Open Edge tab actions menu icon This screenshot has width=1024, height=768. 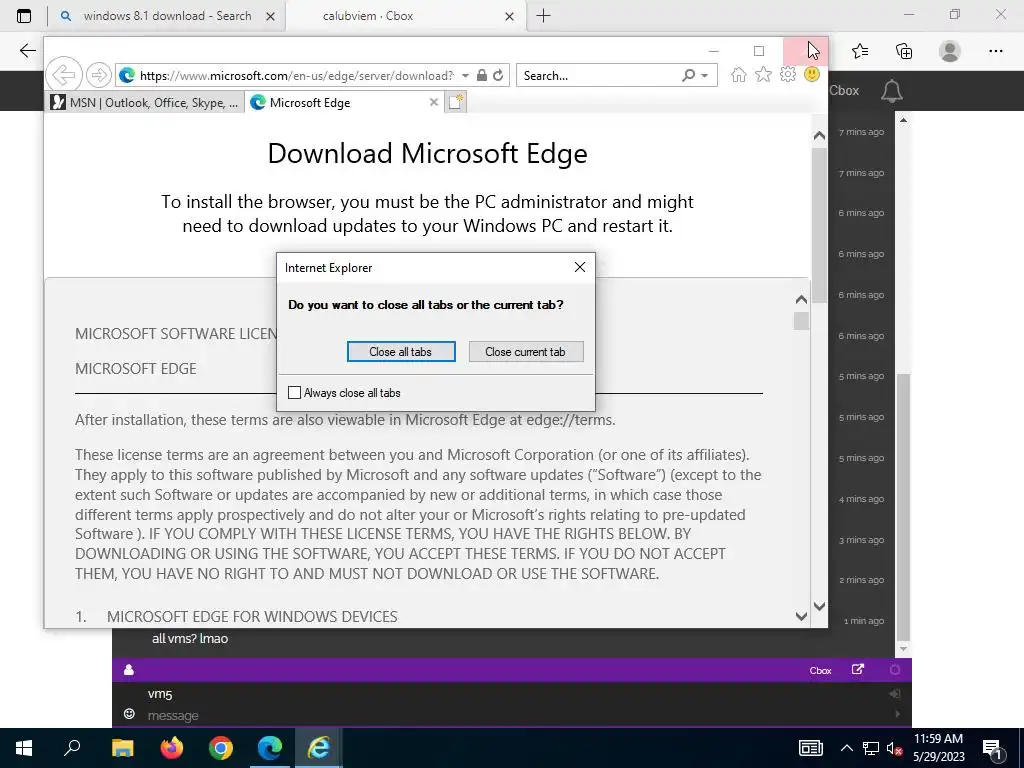[x=24, y=16]
